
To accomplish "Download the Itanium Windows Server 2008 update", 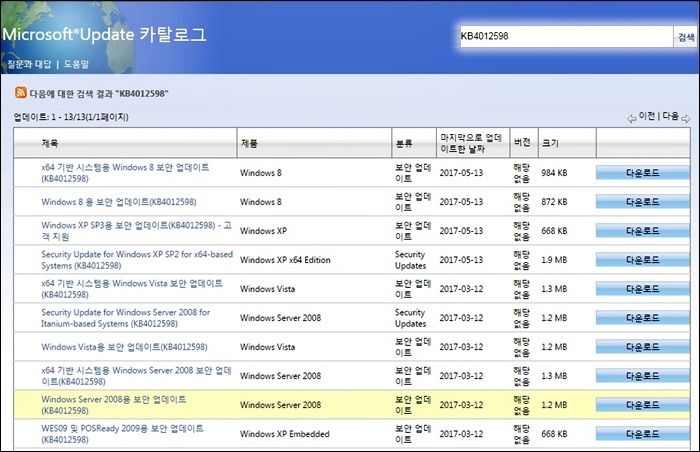I will pos(642,318).
